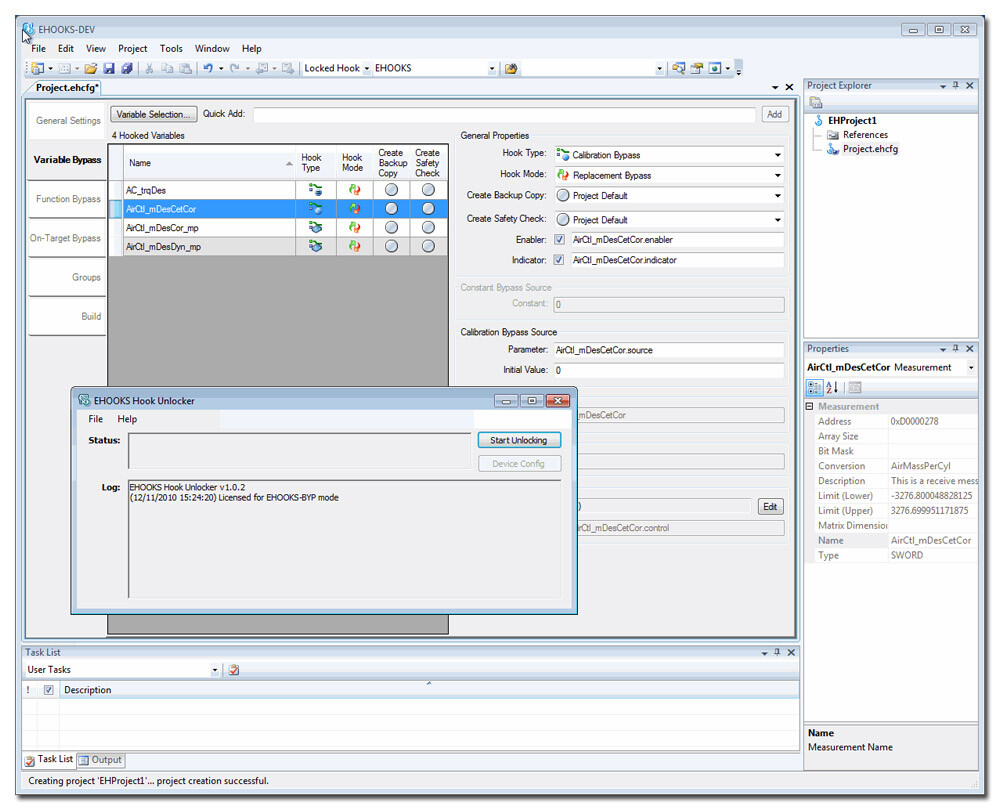Toggle the Indicator checkbox
The height and width of the screenshot is (810, 1000).
[x=559, y=260]
